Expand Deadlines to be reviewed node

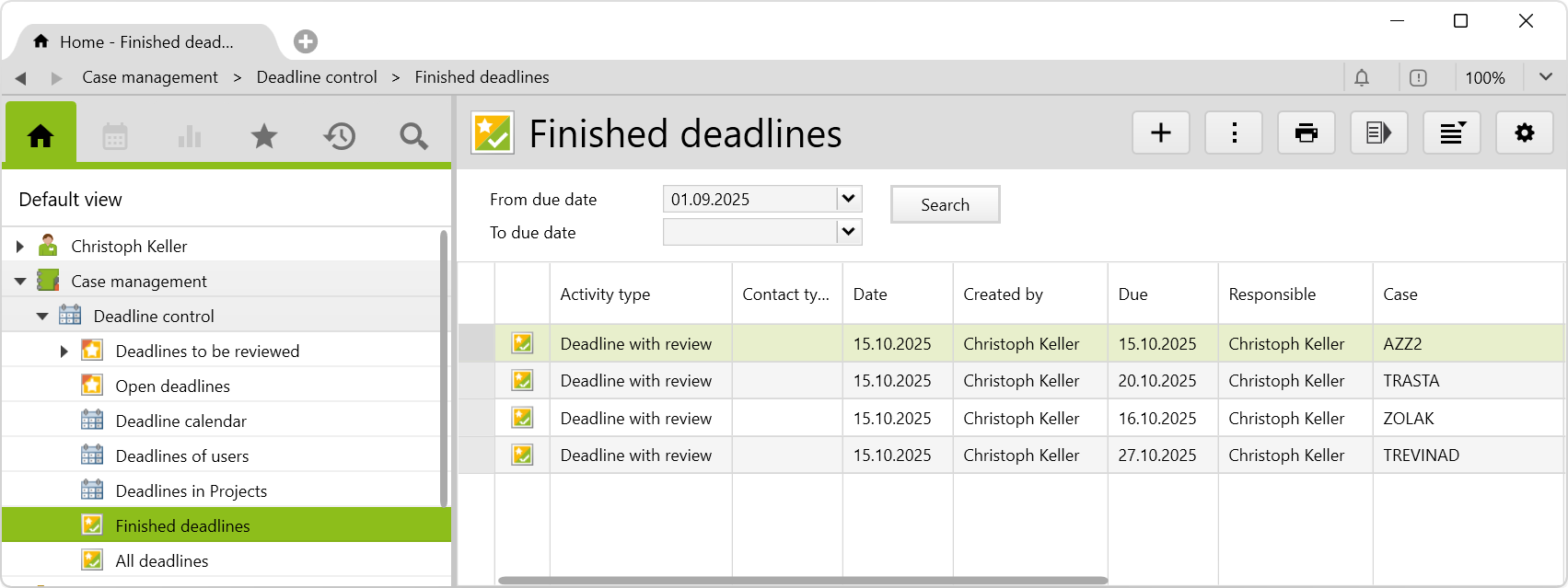coord(64,352)
